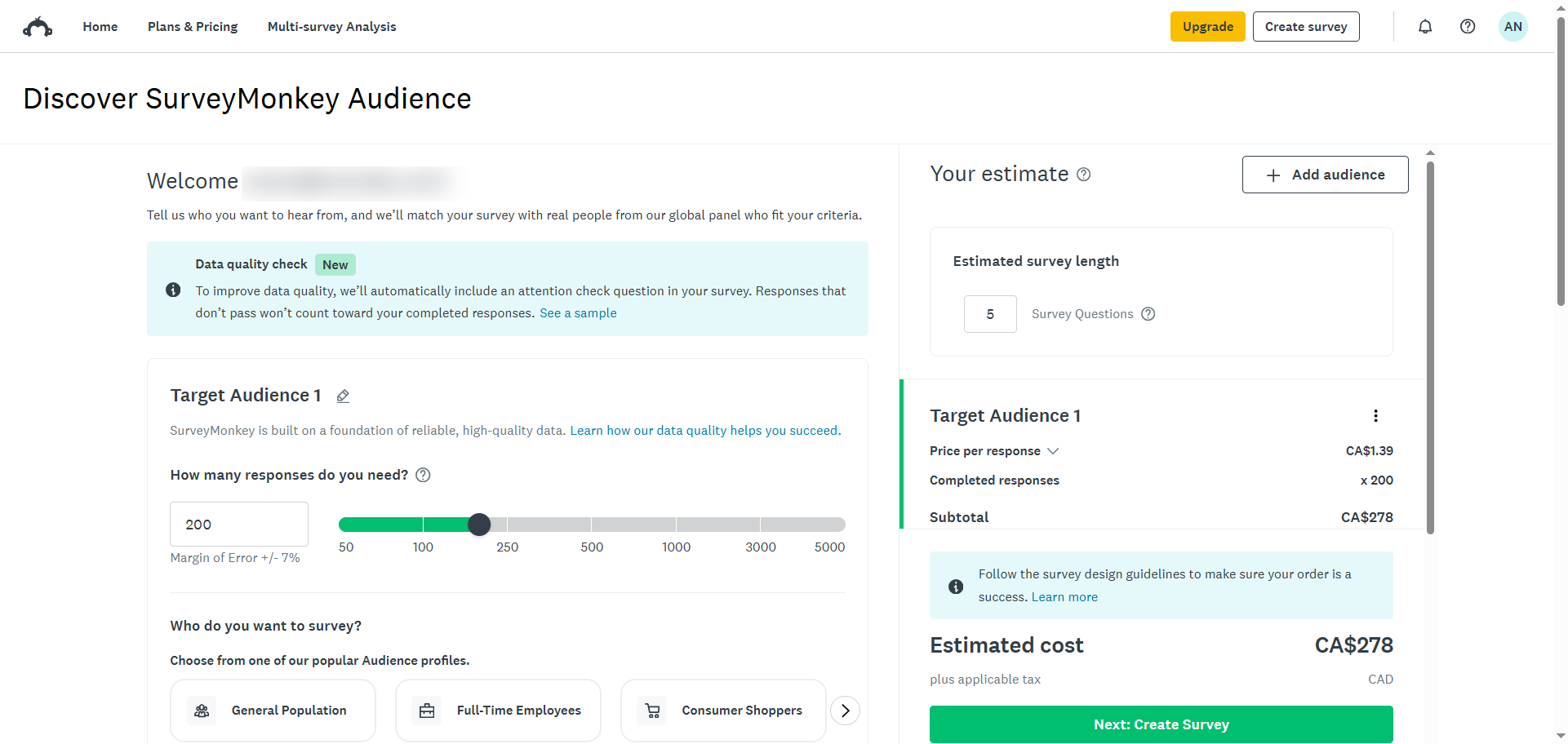Screen dimensions: 1568x744
Task: Click the CAD currency label
Action: [1381, 680]
